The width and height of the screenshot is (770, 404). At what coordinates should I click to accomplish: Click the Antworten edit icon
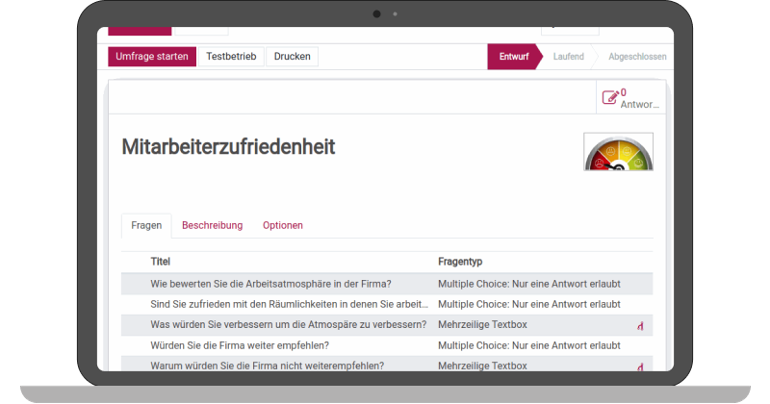click(609, 98)
